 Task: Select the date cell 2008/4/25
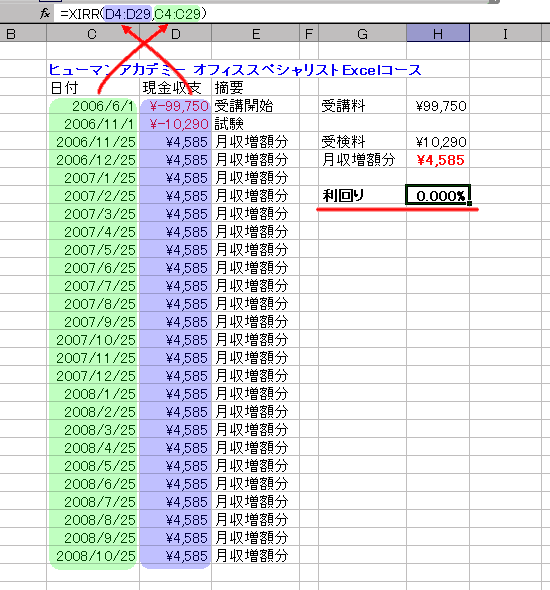click(x=93, y=448)
